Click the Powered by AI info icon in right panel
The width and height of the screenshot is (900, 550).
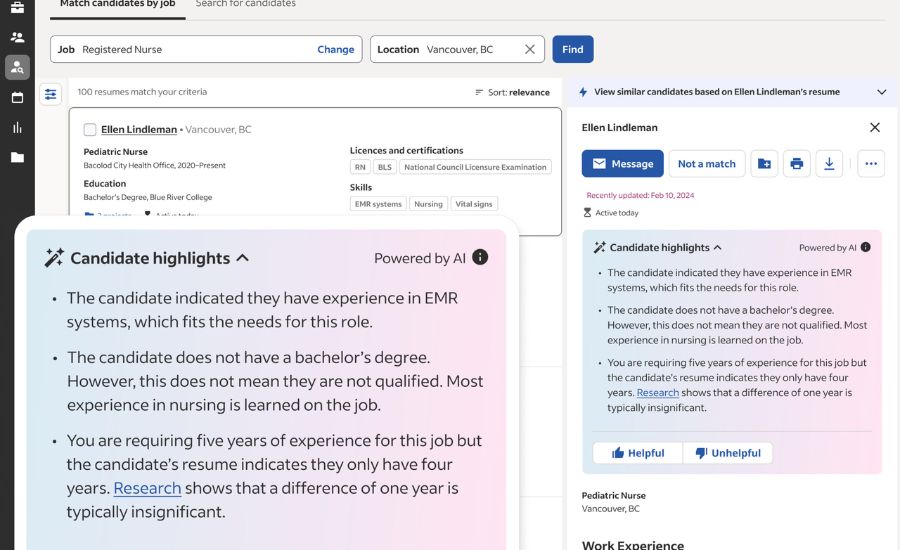tap(866, 247)
